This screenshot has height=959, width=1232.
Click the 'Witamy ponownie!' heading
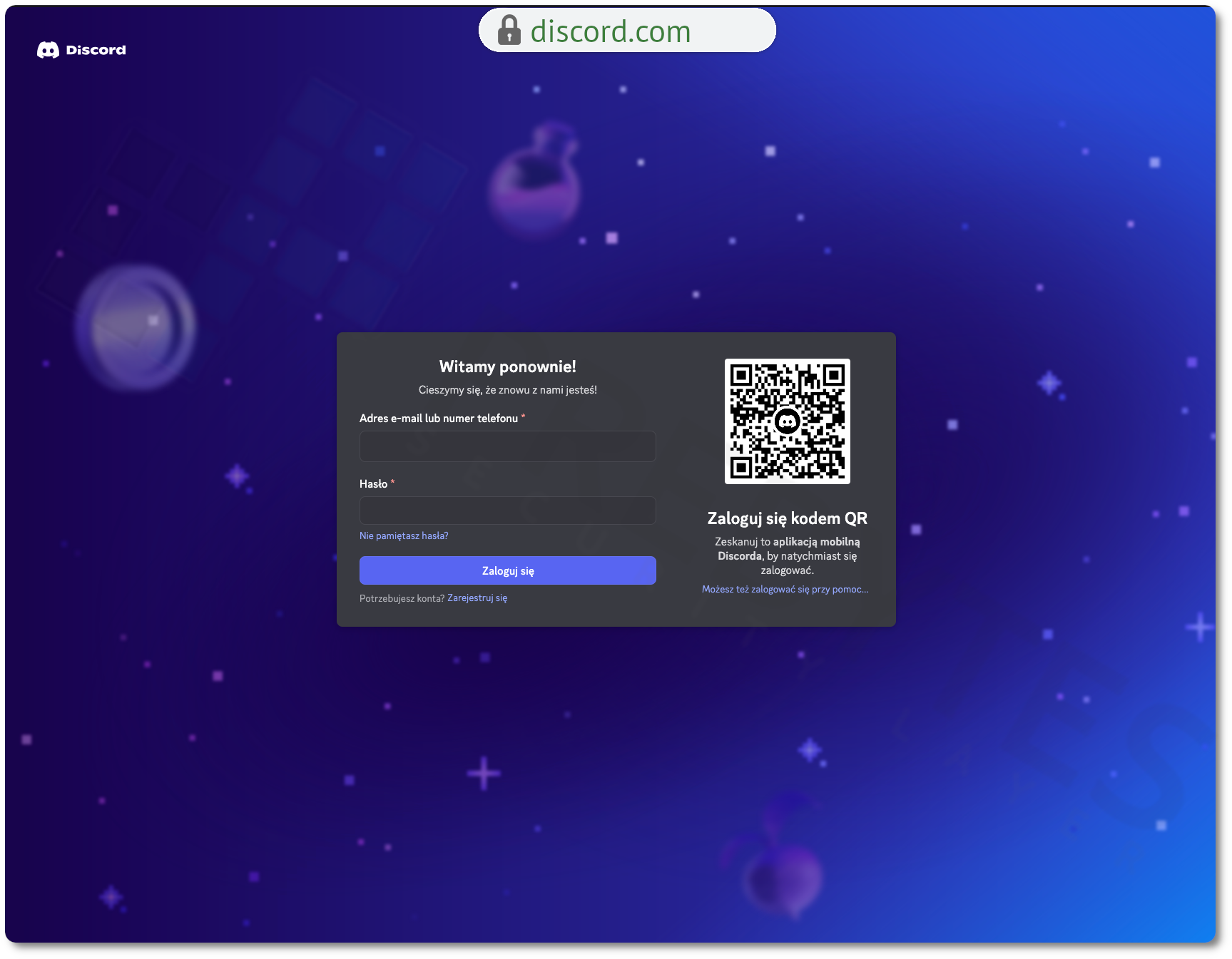pyautogui.click(x=507, y=366)
